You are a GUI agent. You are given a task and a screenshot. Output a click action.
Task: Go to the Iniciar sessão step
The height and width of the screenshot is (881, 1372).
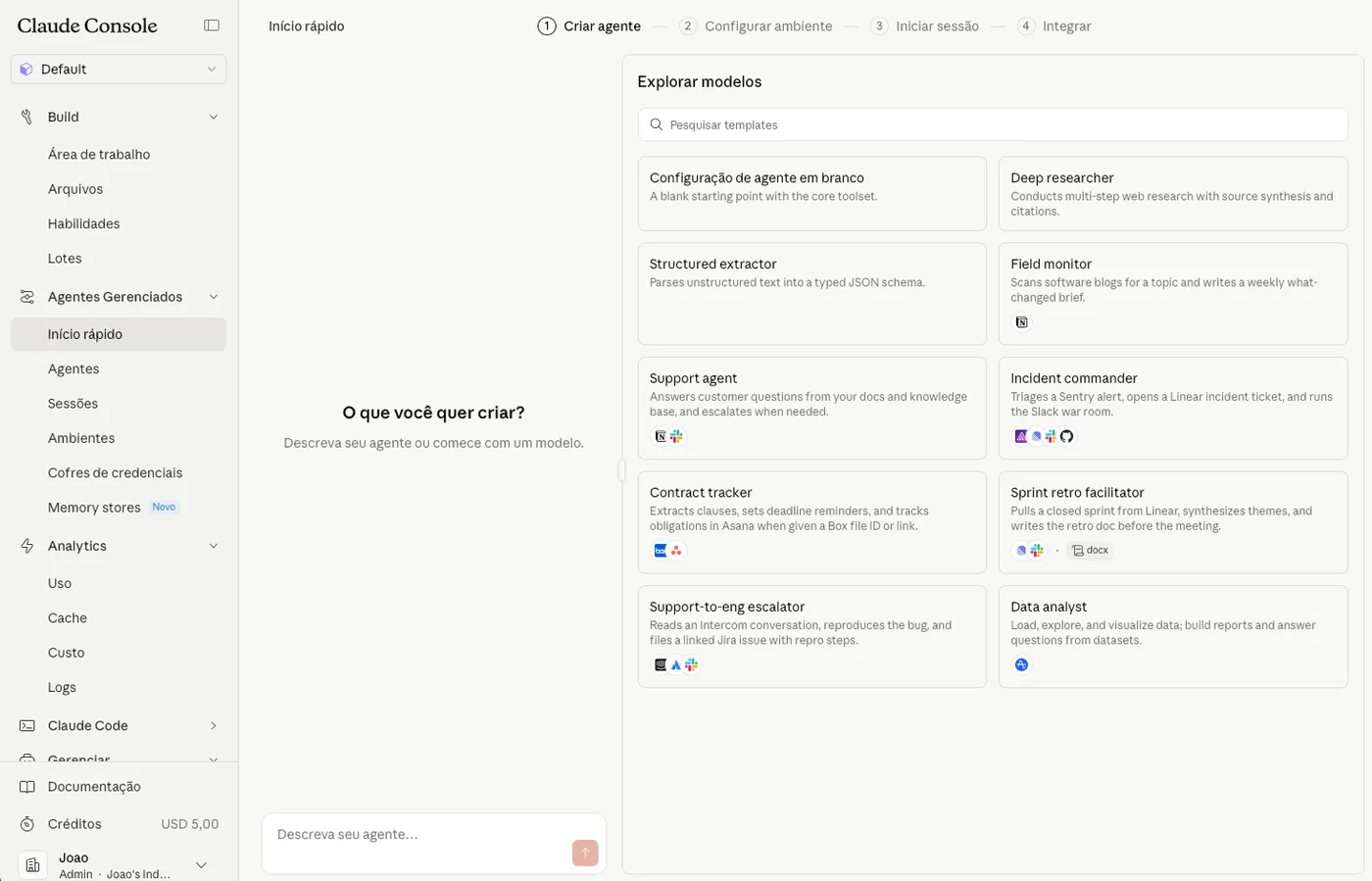(924, 26)
